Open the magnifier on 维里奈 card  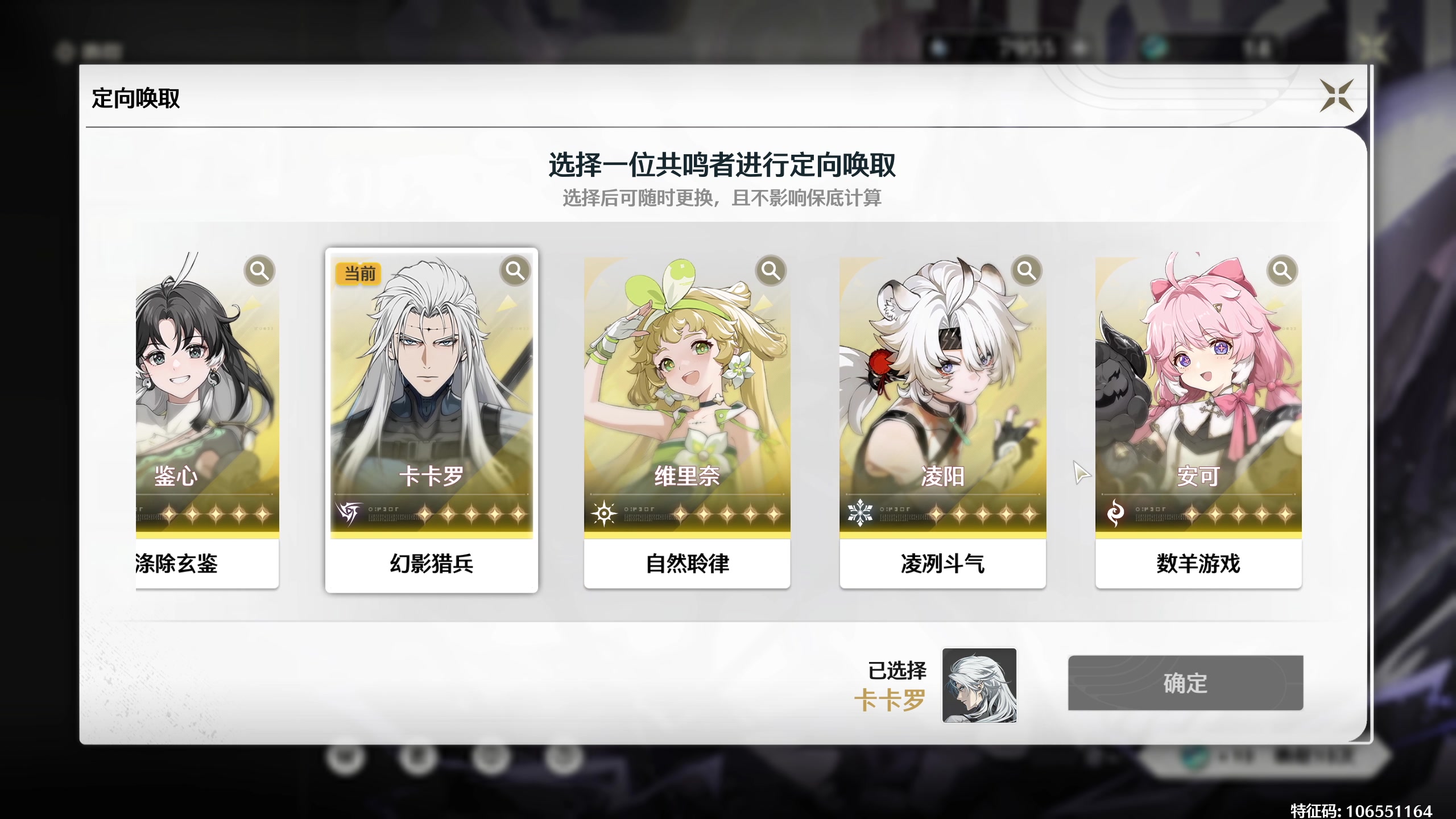point(771,271)
